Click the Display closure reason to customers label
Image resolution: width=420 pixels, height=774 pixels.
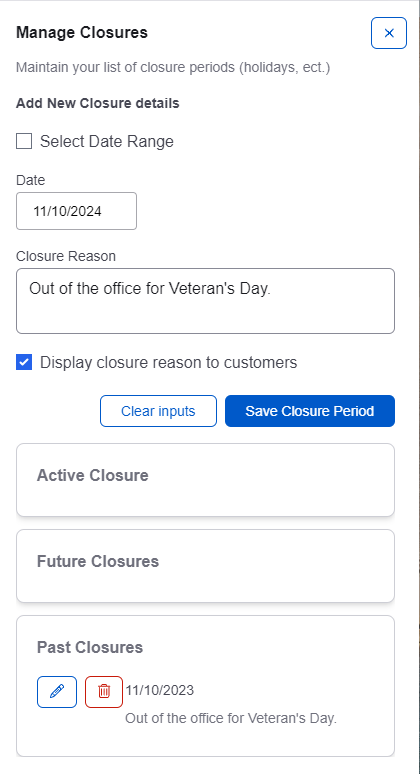pos(168,362)
